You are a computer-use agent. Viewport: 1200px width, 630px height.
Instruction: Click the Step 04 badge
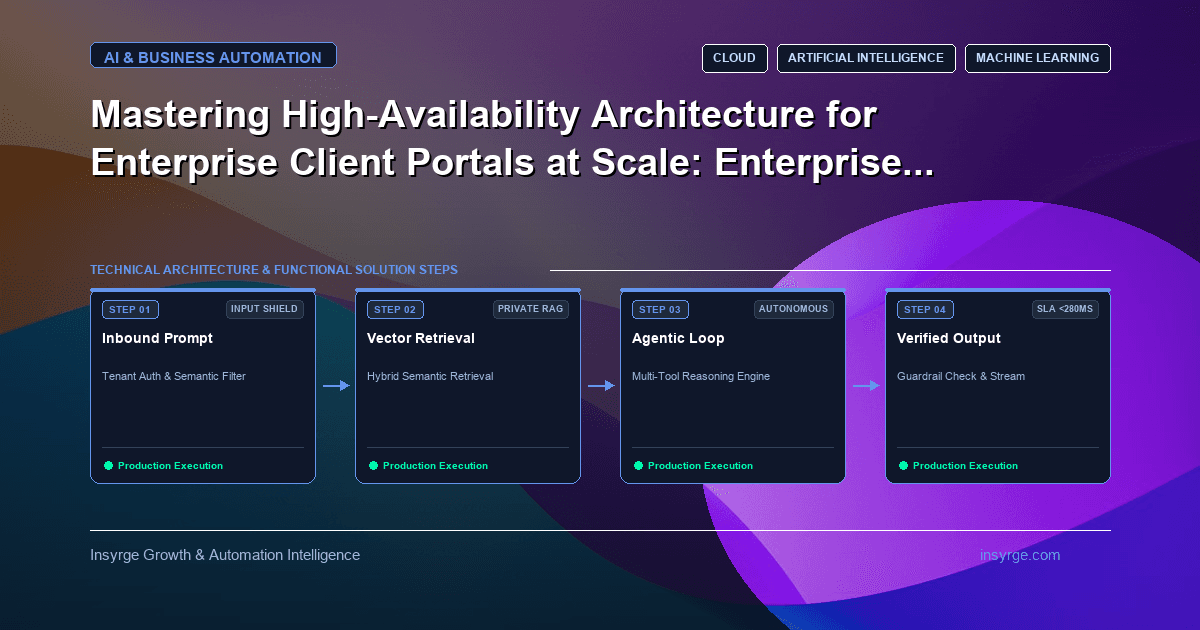(x=925, y=309)
